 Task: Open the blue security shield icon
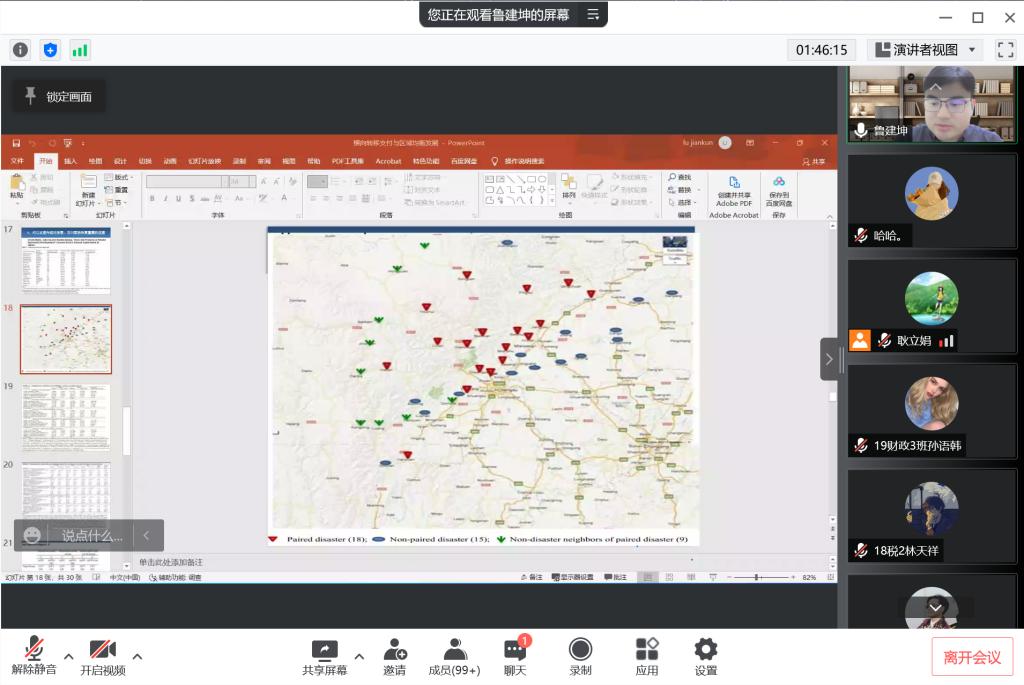click(x=50, y=50)
